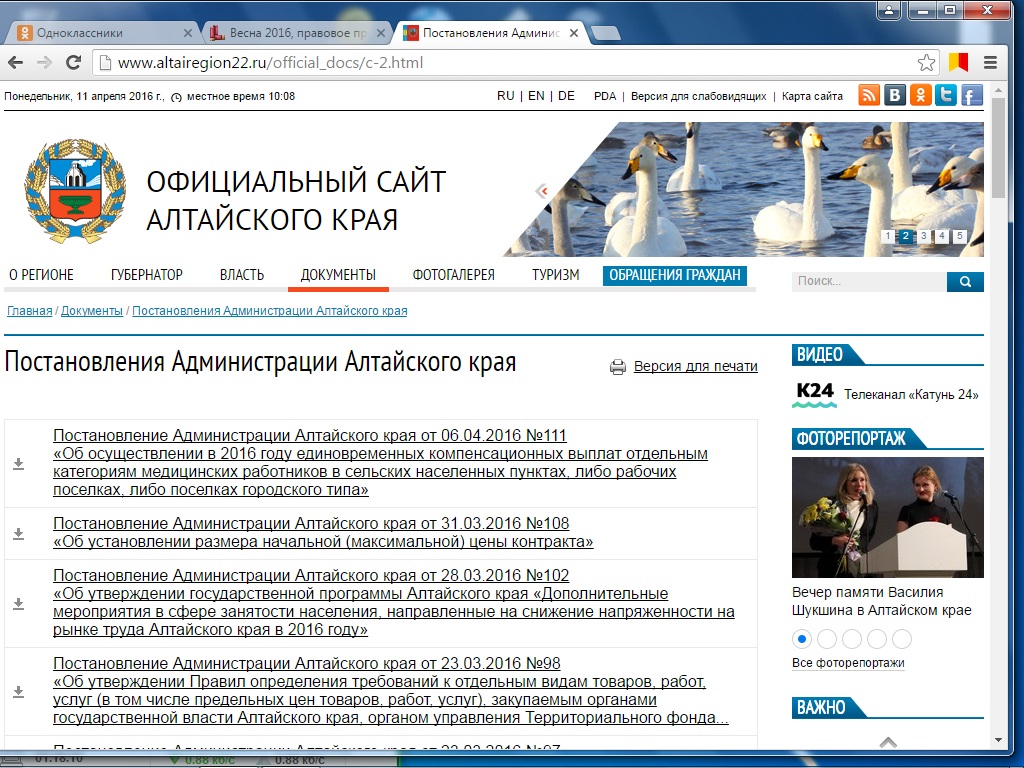Reload the page with the refresh button
Screen dimensions: 1024x768
click(x=73, y=62)
